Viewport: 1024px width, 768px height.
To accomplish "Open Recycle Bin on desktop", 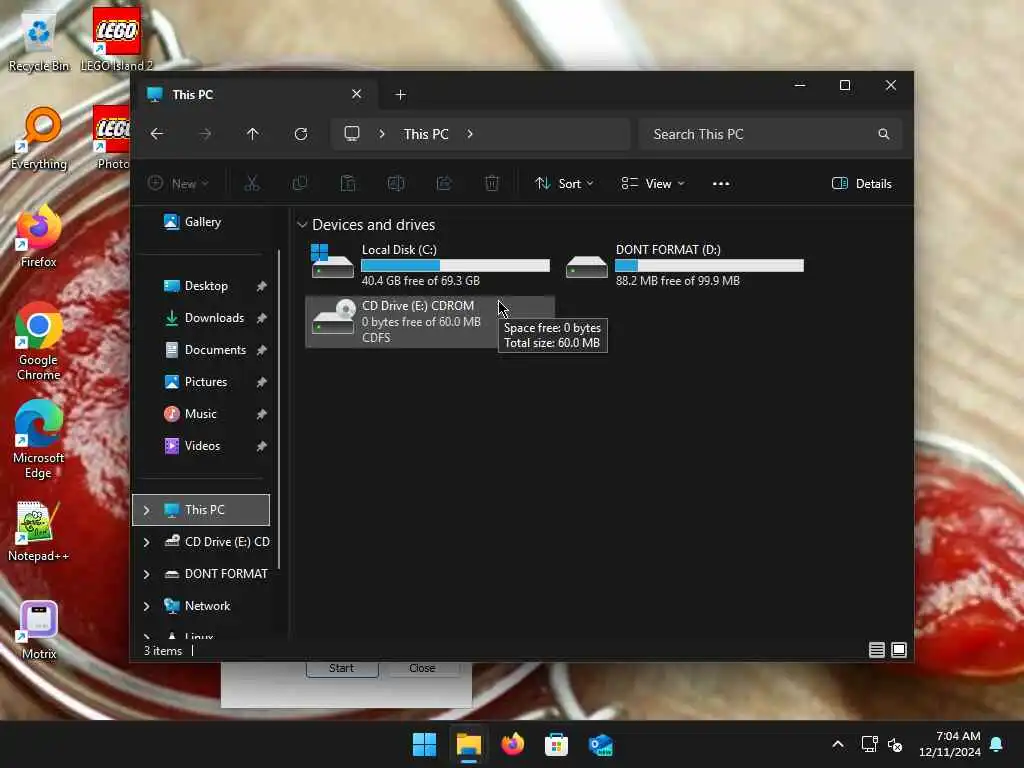I will pos(39,40).
